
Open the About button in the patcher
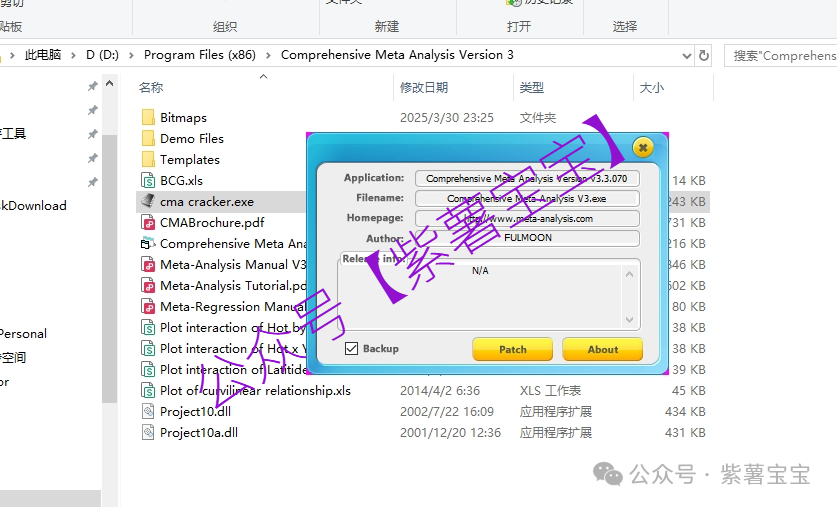tap(602, 350)
